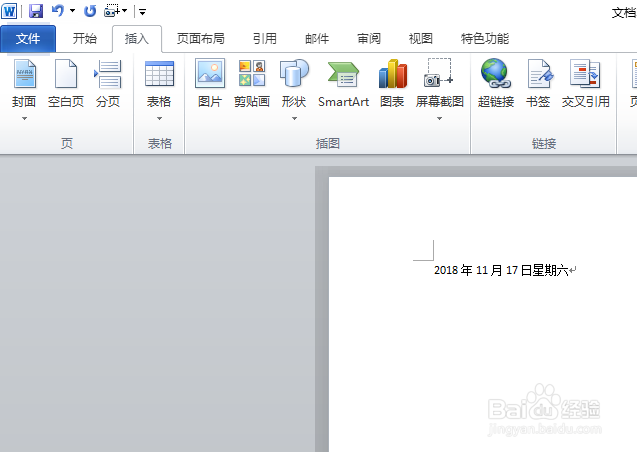Screen dimensions: 637x452
Task: Open the 文件 (File) tab
Action: click(28, 39)
